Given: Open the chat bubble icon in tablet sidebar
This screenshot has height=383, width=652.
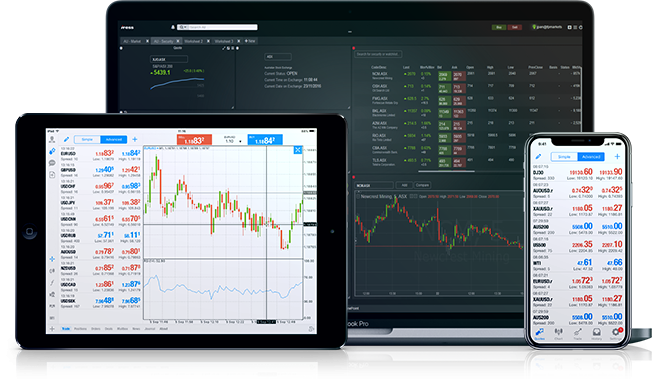Looking at the screenshot, I should tap(52, 163).
